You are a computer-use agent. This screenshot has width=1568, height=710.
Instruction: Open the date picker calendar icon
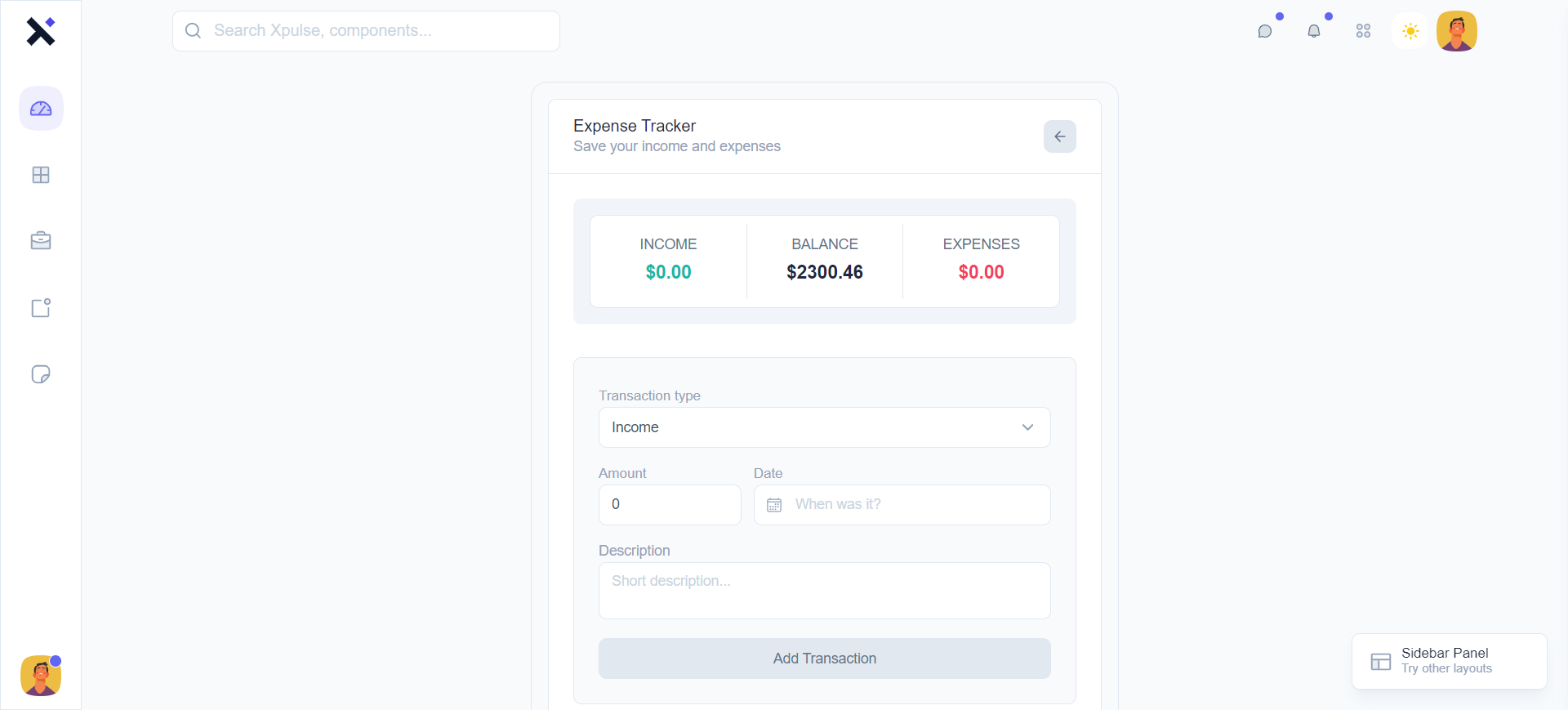click(x=774, y=505)
